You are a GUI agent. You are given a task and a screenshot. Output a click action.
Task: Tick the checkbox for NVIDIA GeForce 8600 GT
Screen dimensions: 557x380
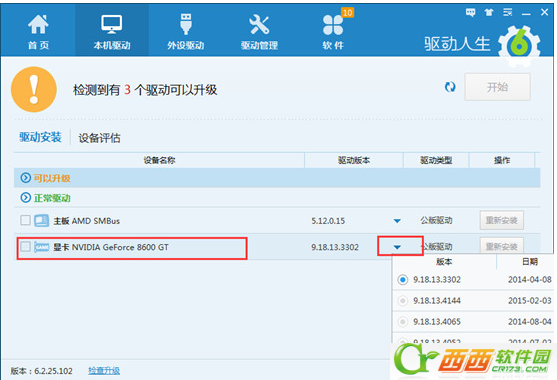25,246
